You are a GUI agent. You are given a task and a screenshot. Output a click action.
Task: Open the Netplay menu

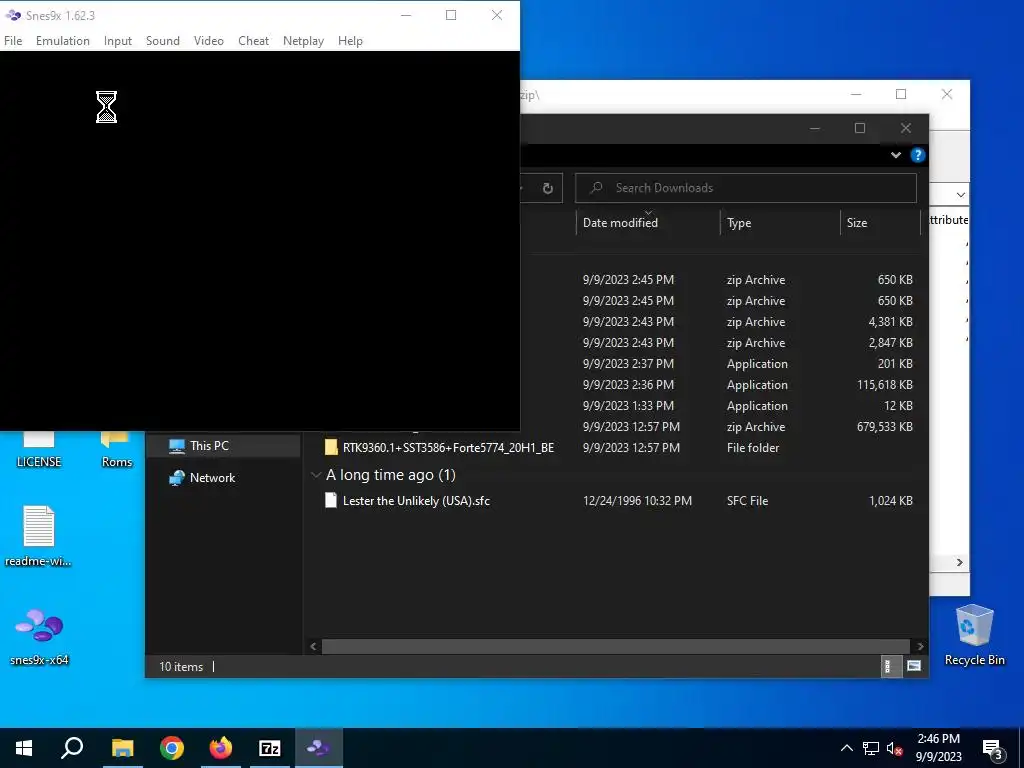click(x=303, y=40)
